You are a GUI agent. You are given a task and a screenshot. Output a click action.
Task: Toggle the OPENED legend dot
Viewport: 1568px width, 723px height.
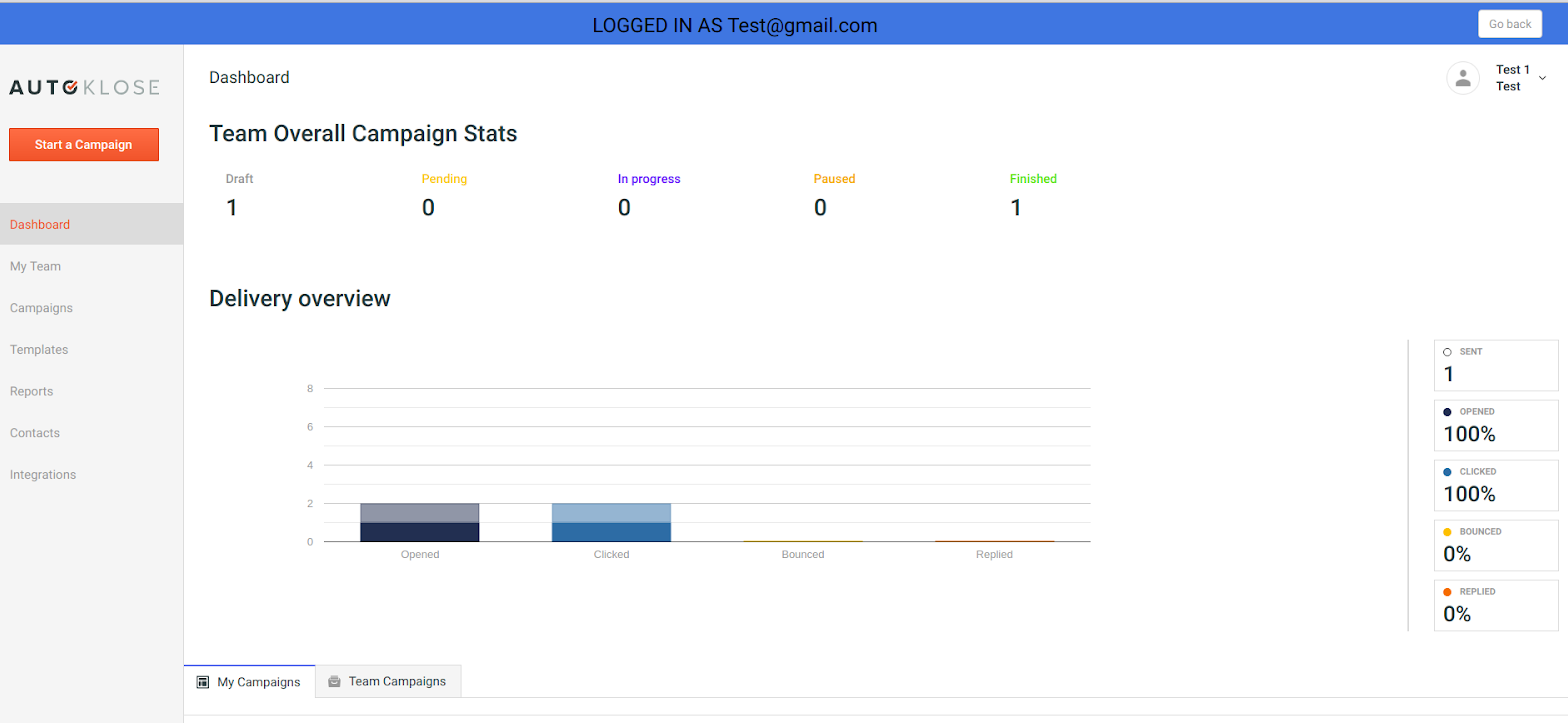click(1448, 412)
